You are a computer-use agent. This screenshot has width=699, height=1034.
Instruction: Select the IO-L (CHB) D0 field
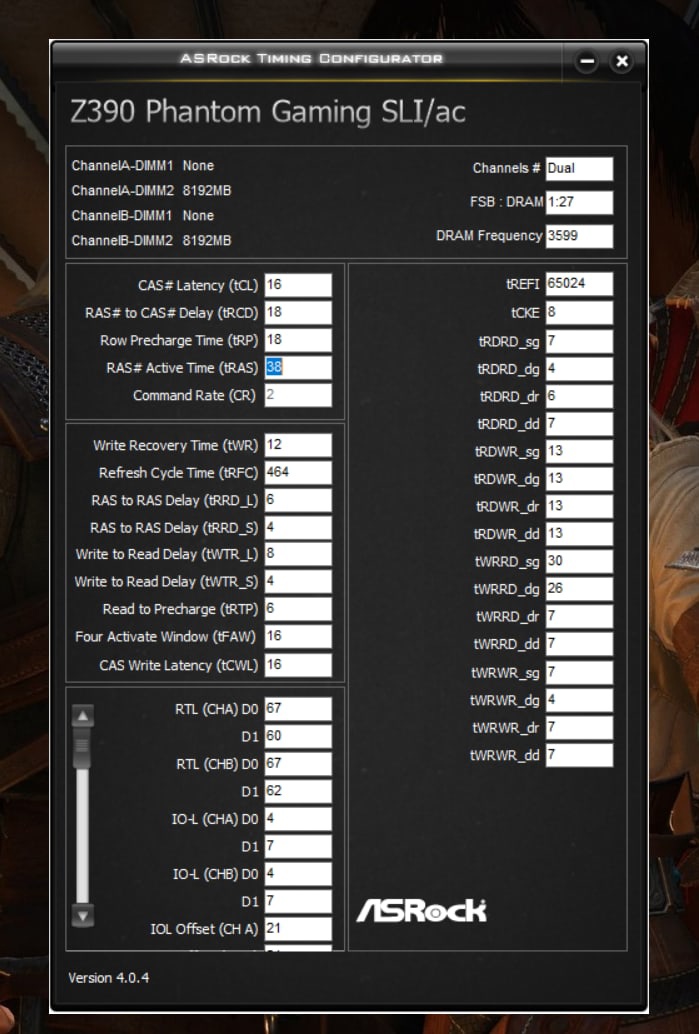point(298,874)
